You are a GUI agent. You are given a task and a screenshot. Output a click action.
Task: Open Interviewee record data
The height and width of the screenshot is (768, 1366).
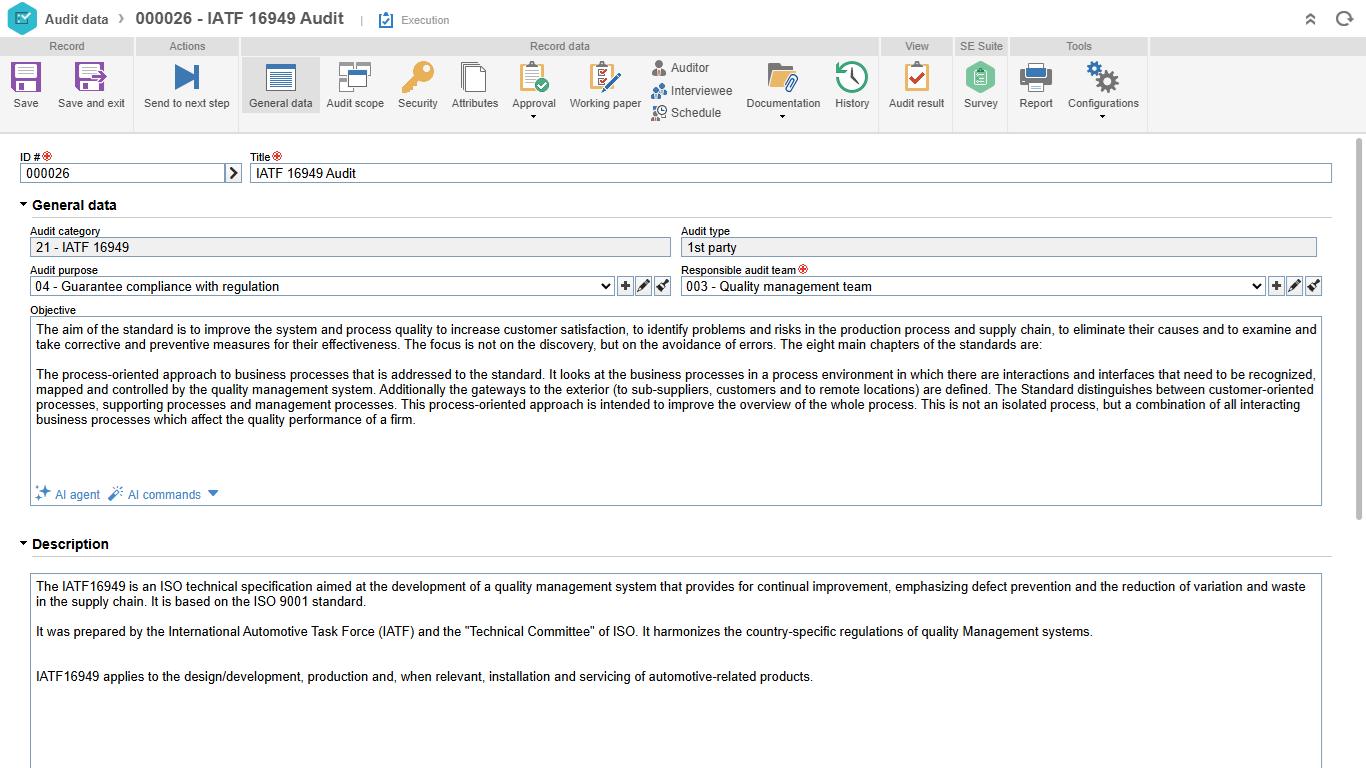click(x=692, y=91)
